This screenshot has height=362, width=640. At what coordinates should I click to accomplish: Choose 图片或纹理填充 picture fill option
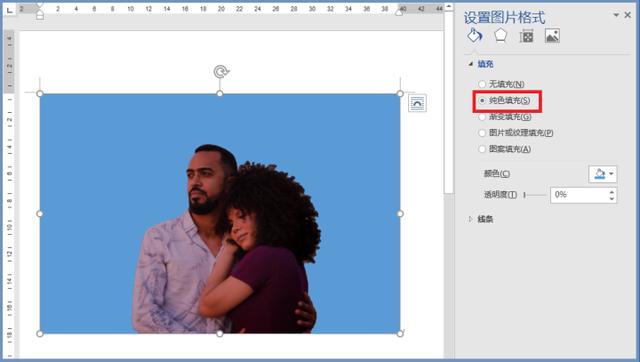[516, 133]
